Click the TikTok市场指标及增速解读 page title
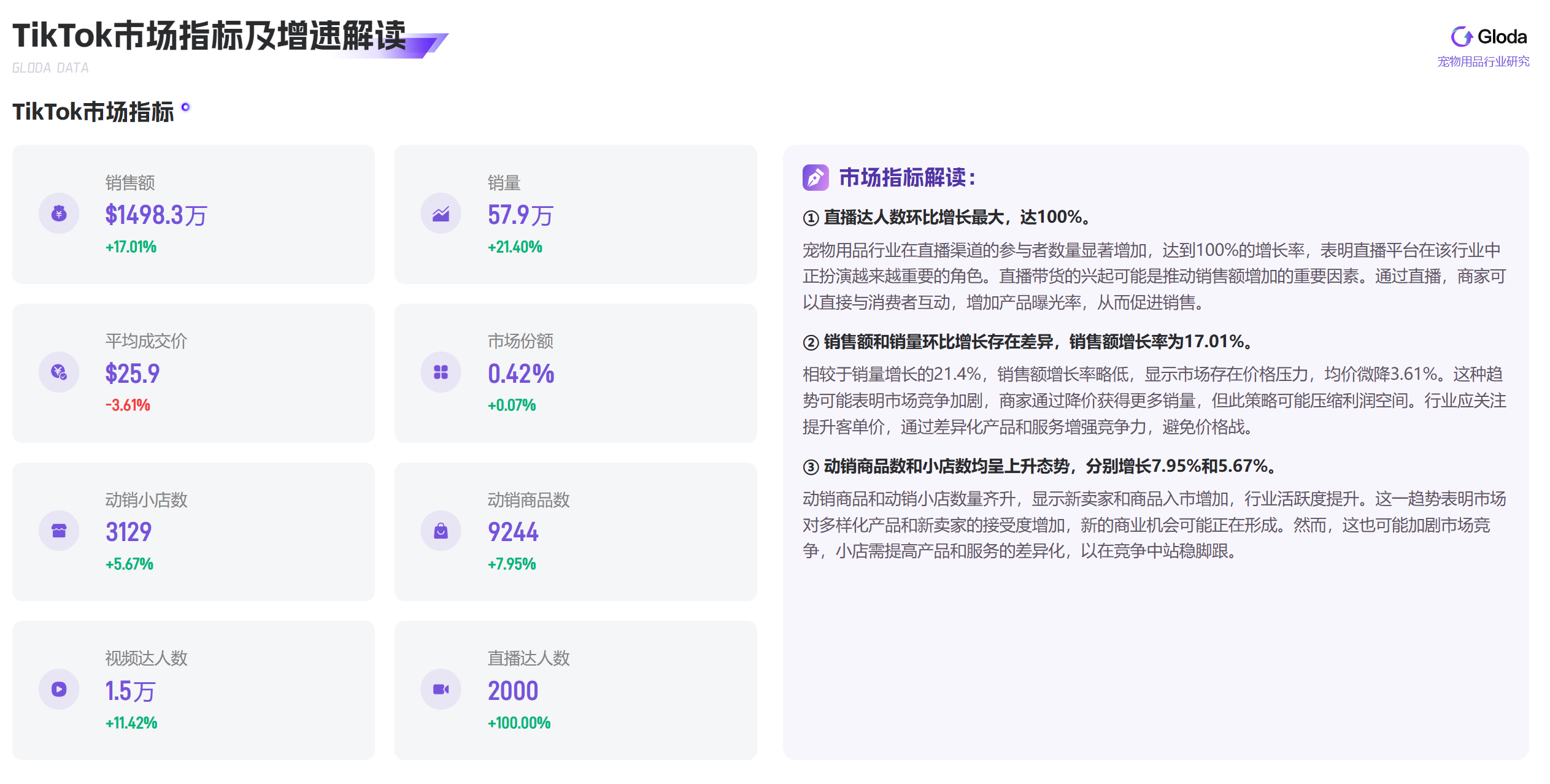This screenshot has width=1550, height=784. click(210, 35)
